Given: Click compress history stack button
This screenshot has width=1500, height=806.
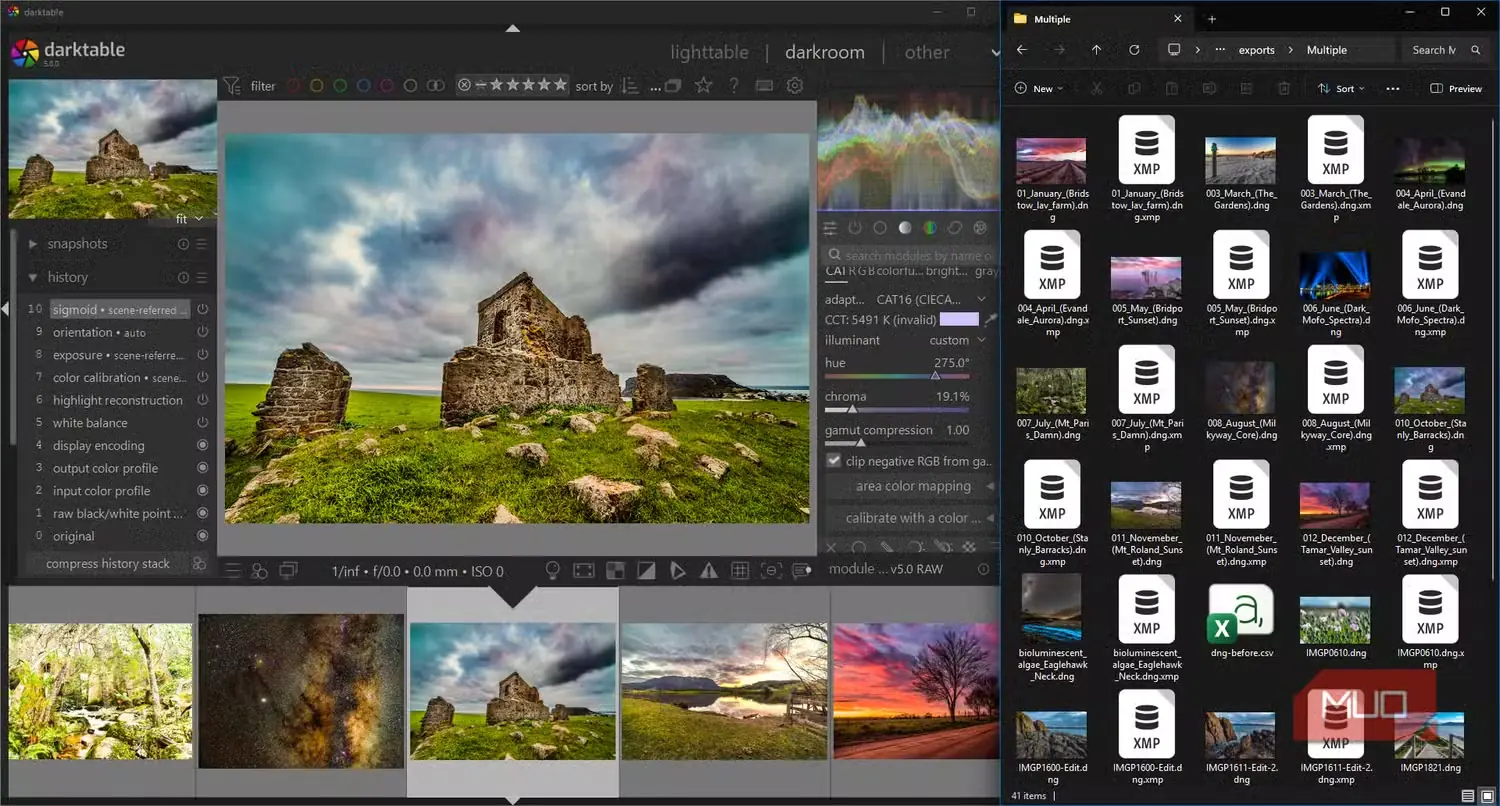Looking at the screenshot, I should [108, 564].
